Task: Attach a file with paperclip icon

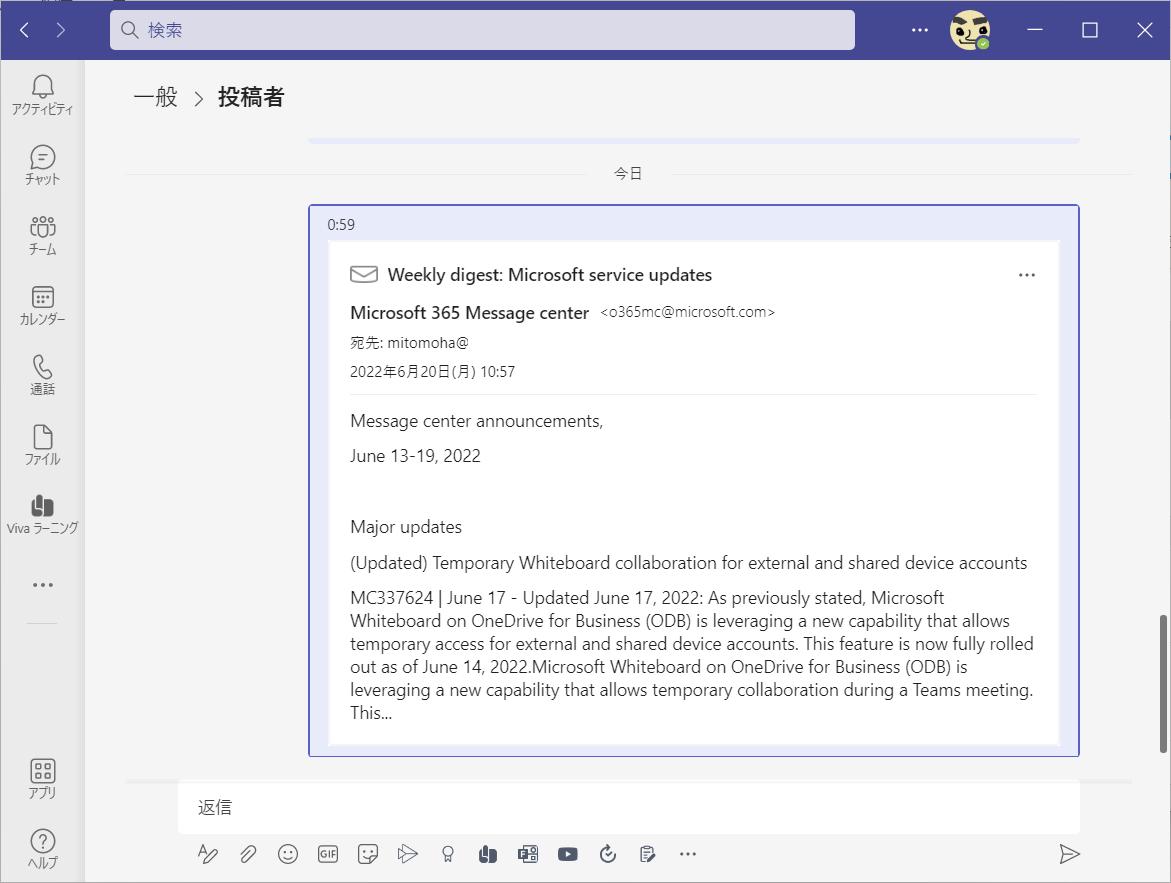Action: point(248,854)
